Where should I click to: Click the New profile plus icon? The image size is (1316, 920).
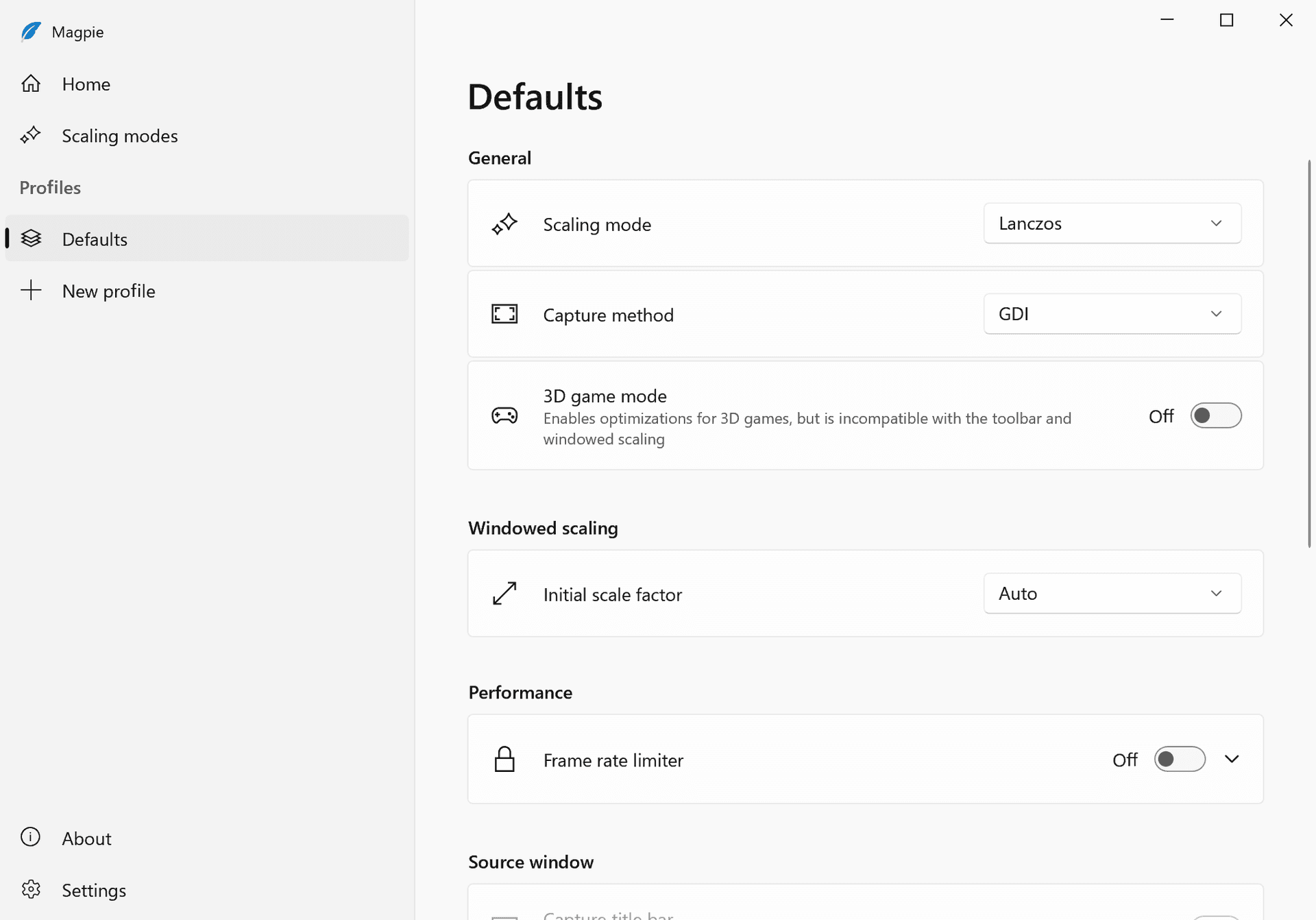[x=31, y=291]
